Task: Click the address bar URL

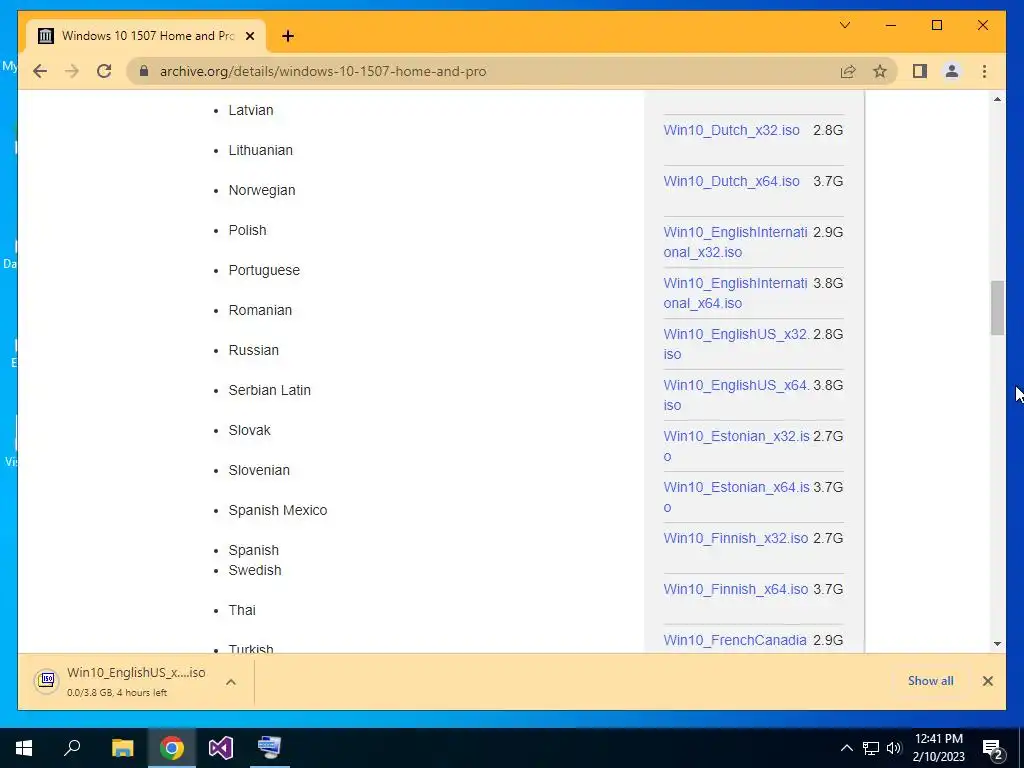Action: coord(323,71)
